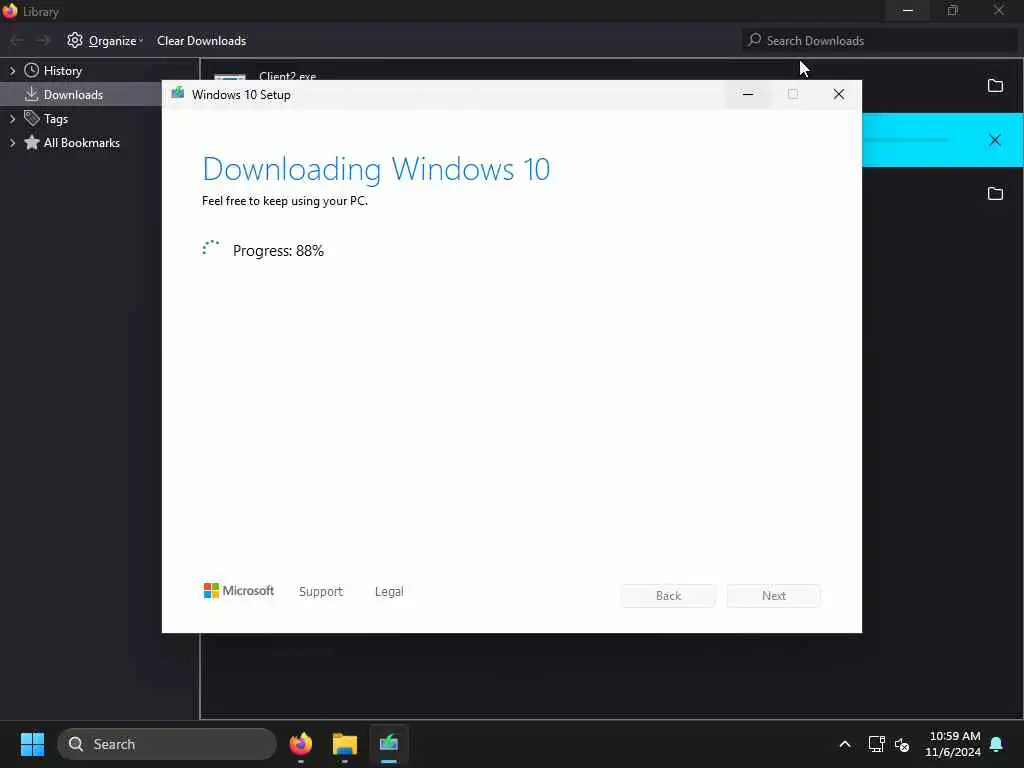1024x768 pixels.
Task: Show hidden system tray icons
Action: (844, 744)
